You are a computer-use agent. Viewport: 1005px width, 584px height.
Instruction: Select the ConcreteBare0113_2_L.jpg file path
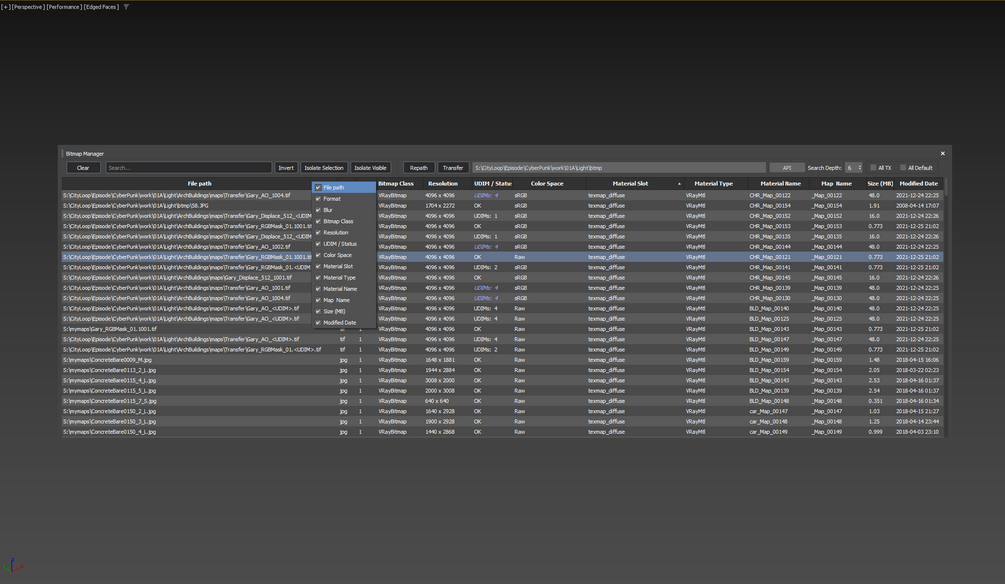point(109,371)
